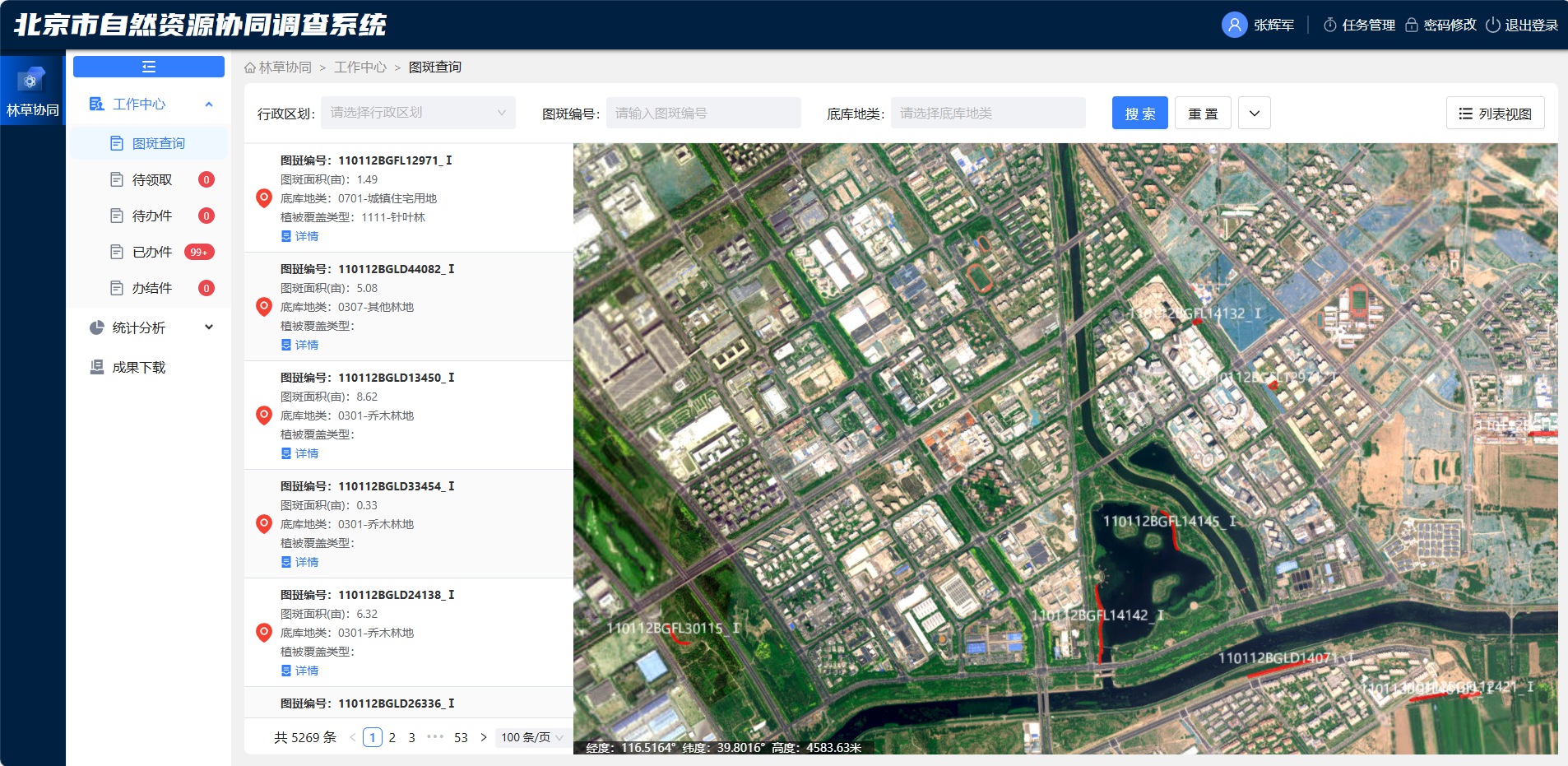The width and height of the screenshot is (1568, 766).
Task: Switch to 列表视图
Action: tap(1496, 114)
